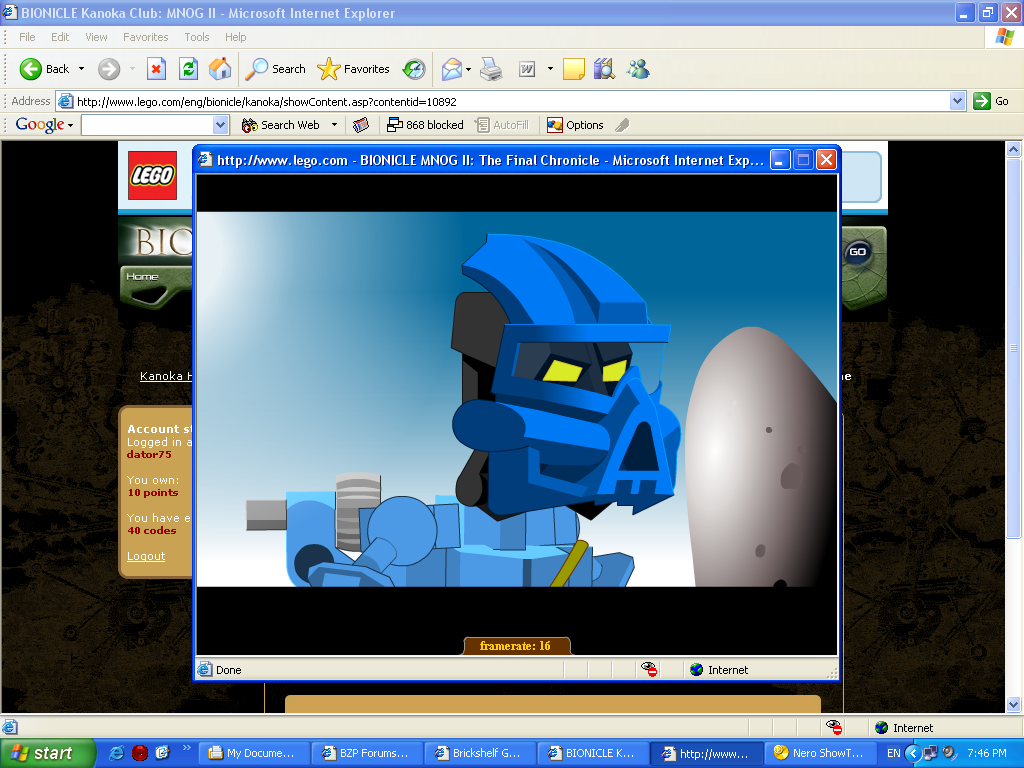
Task: Open the Windows start button
Action: click(47, 753)
